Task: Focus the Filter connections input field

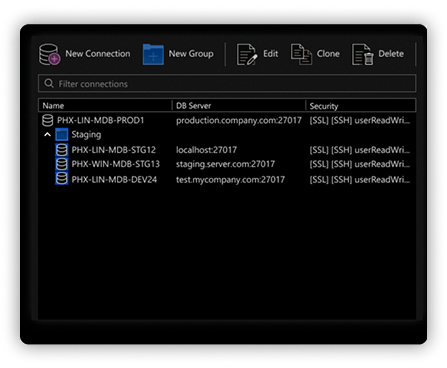Action: 227,83
